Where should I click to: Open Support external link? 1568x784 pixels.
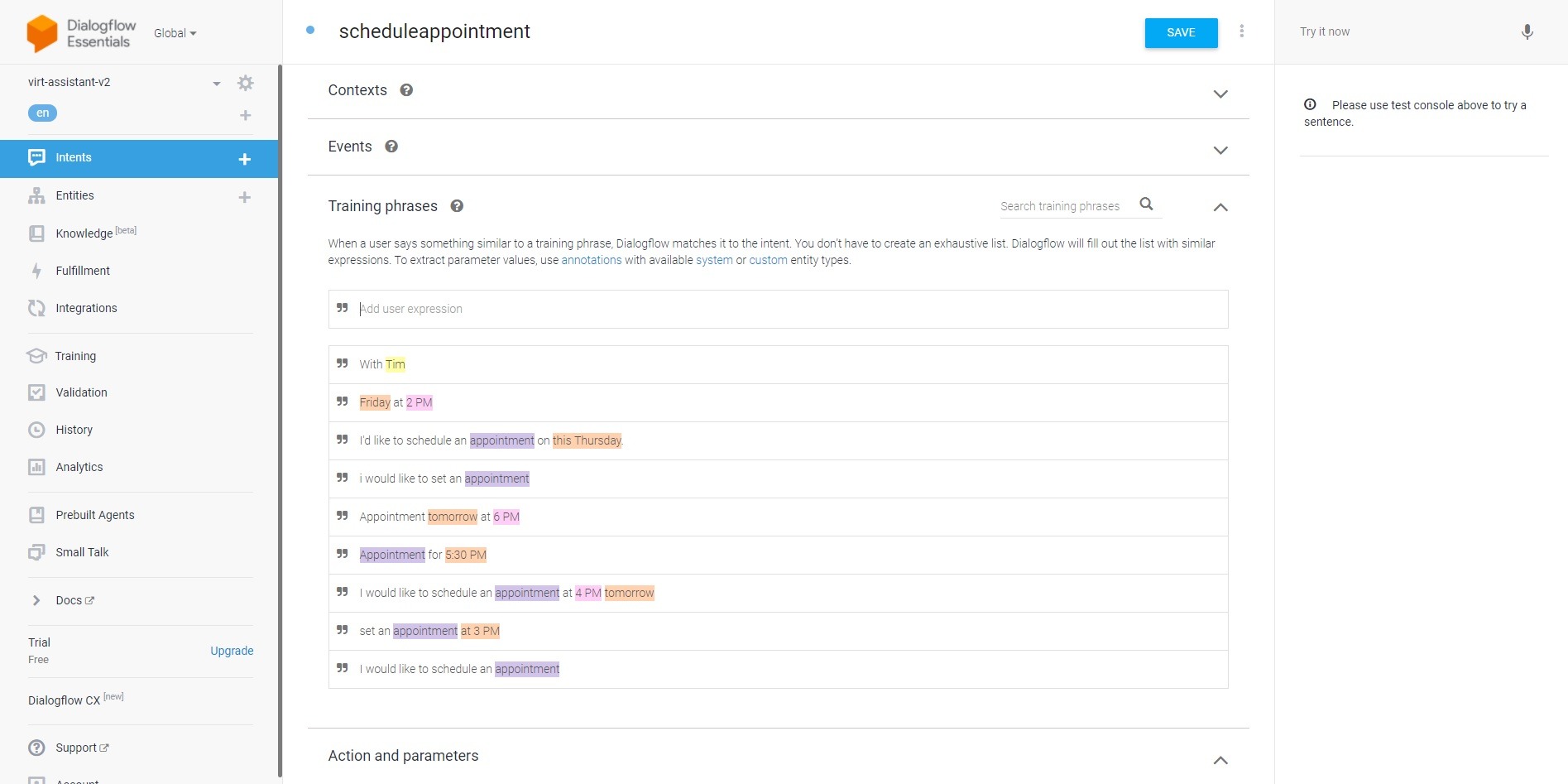coord(82,748)
